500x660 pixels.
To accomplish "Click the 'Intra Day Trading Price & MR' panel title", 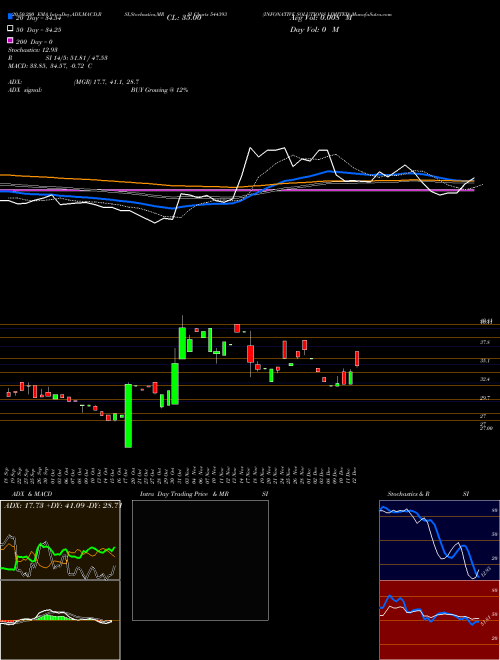I will click(184, 494).
